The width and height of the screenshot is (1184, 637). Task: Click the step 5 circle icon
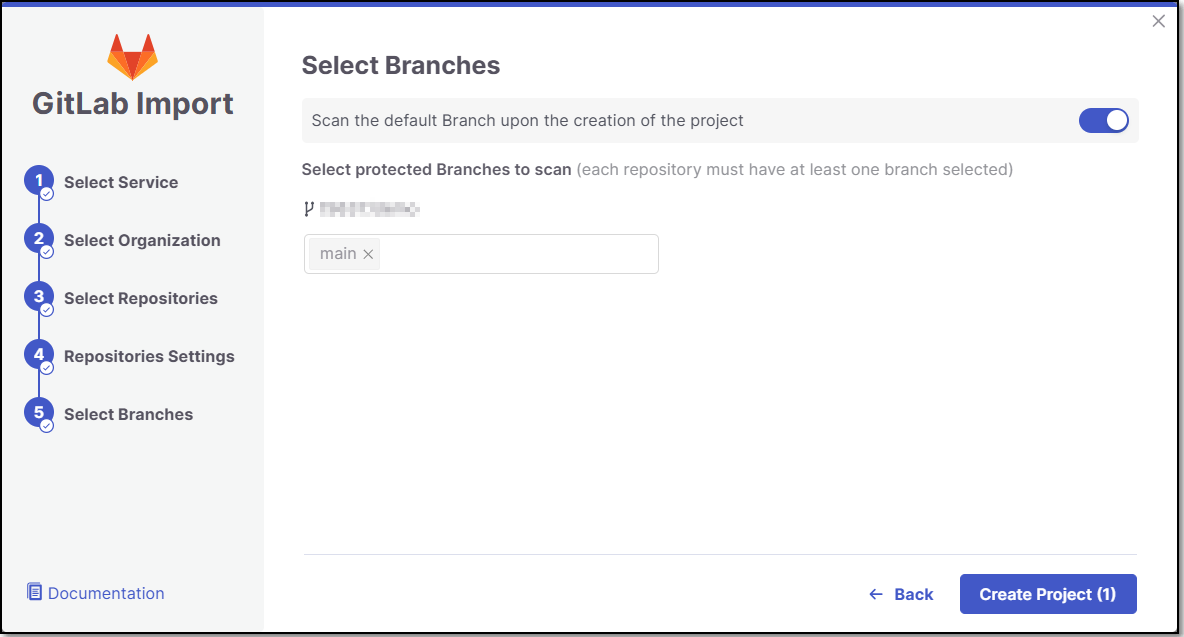coord(39,414)
